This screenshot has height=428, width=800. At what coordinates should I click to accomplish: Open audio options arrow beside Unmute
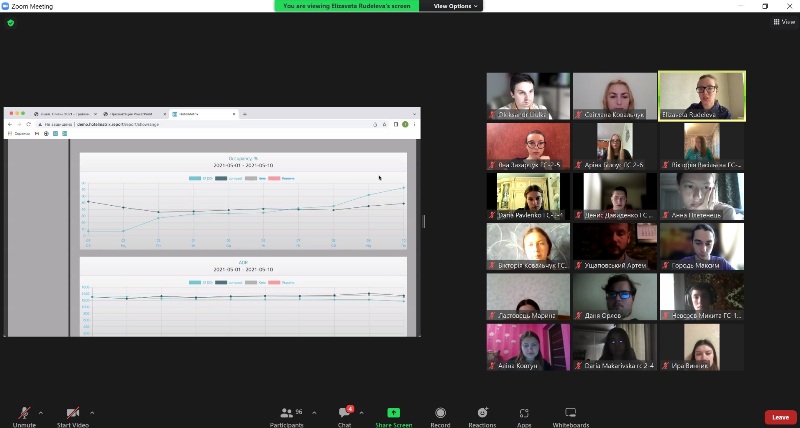click(x=41, y=413)
